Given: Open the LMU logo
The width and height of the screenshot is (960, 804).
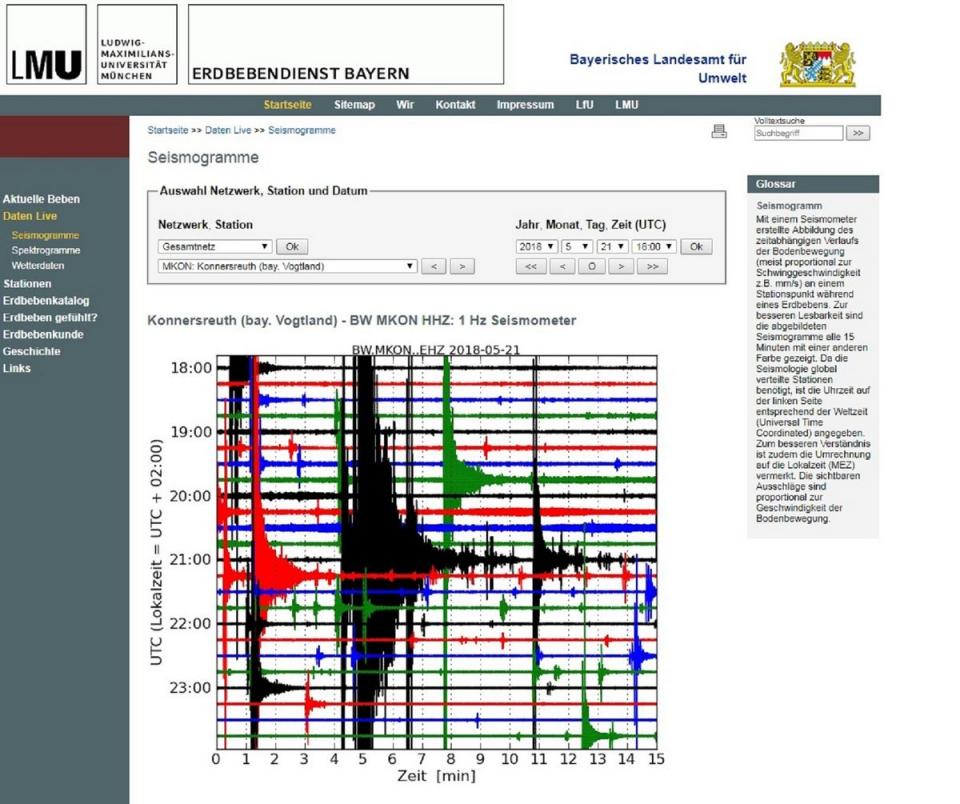Looking at the screenshot, I should click(47, 45).
